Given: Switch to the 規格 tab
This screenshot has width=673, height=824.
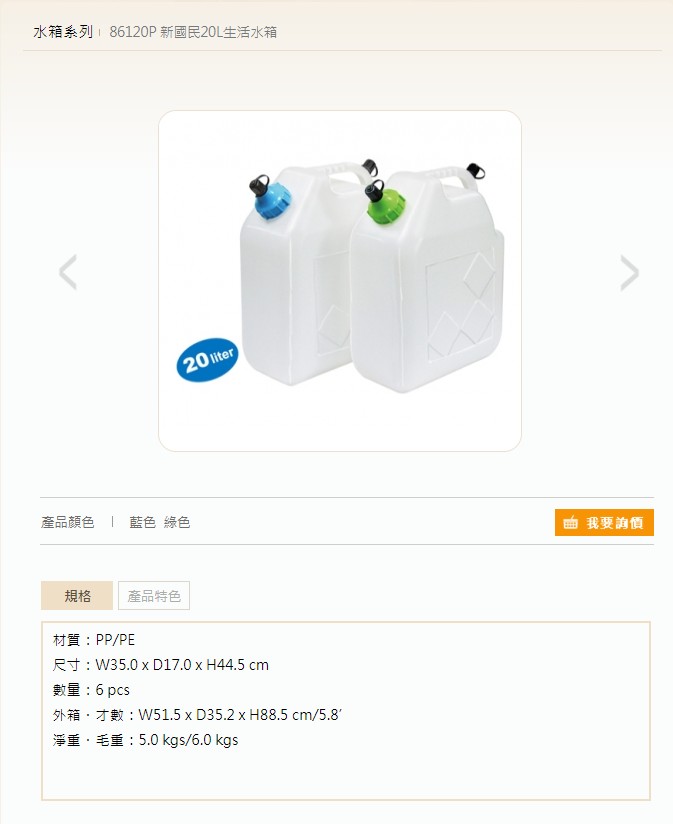Looking at the screenshot, I should pyautogui.click(x=77, y=595).
